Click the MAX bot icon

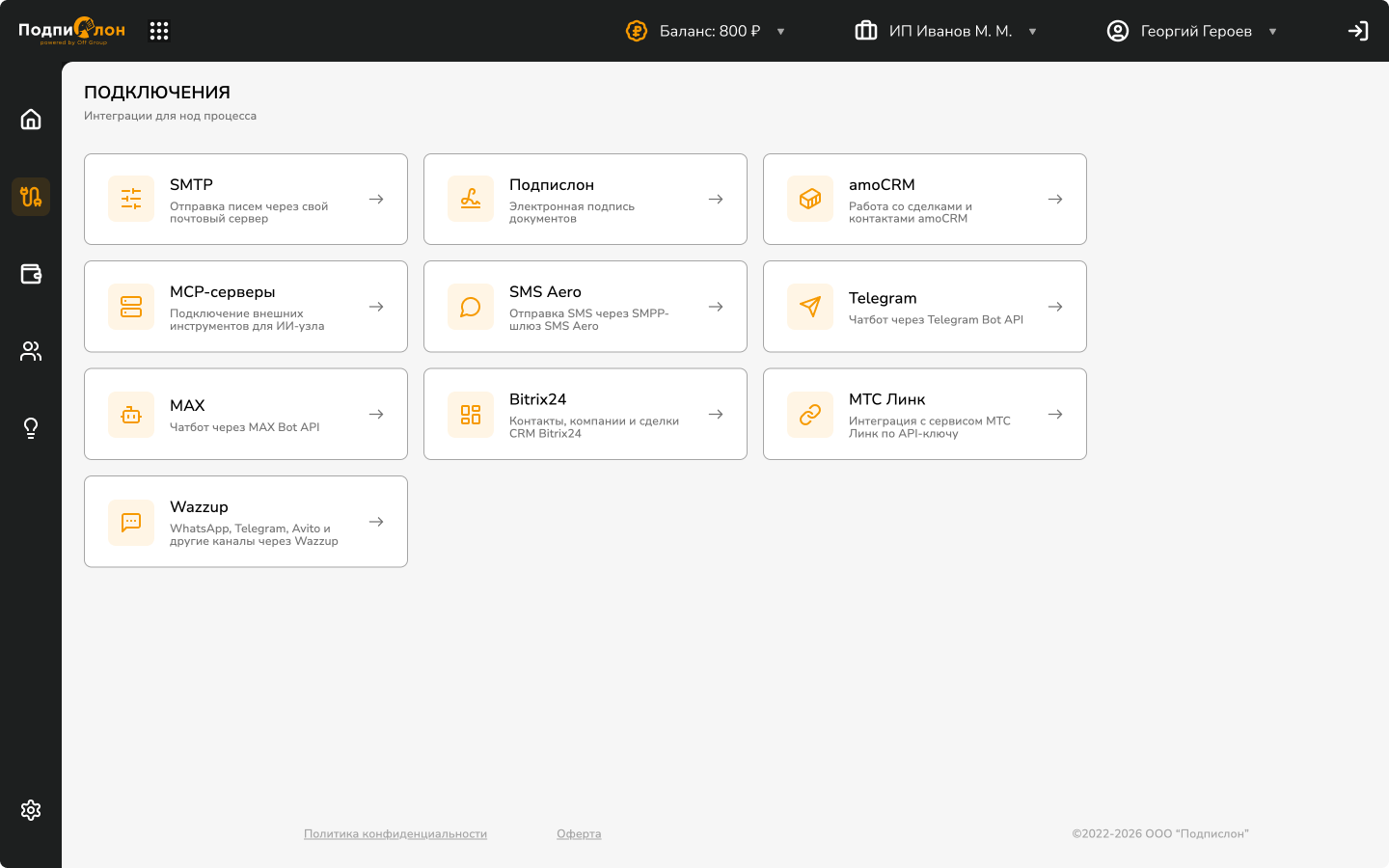point(131,415)
